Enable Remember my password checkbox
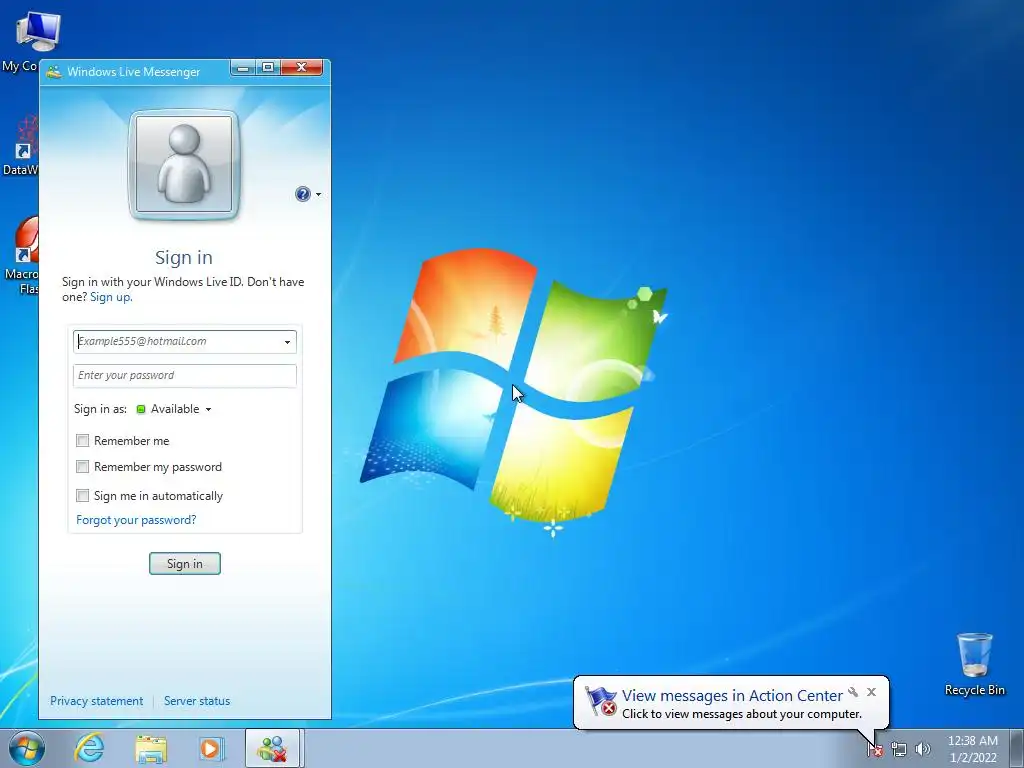The width and height of the screenshot is (1024, 768). [82, 467]
